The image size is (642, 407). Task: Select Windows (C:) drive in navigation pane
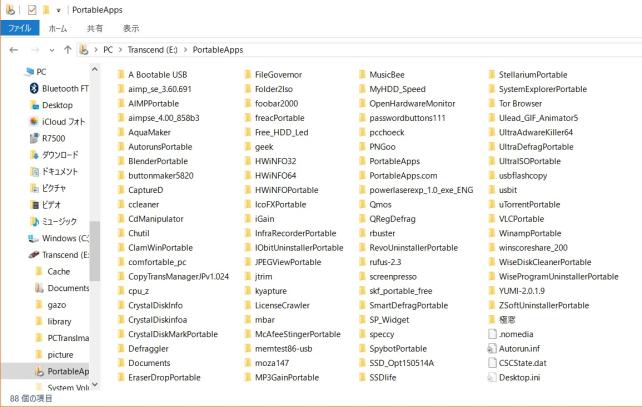coord(59,238)
